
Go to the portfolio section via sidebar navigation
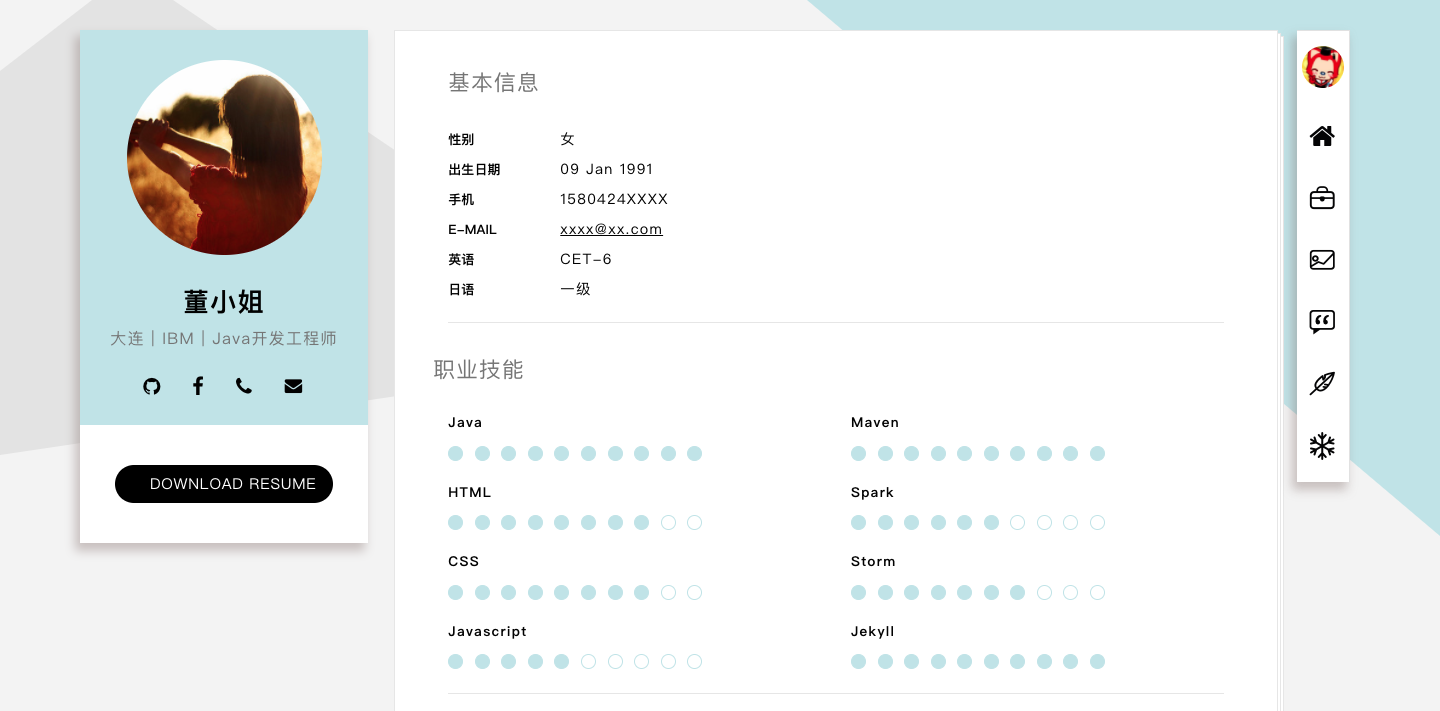1322,260
